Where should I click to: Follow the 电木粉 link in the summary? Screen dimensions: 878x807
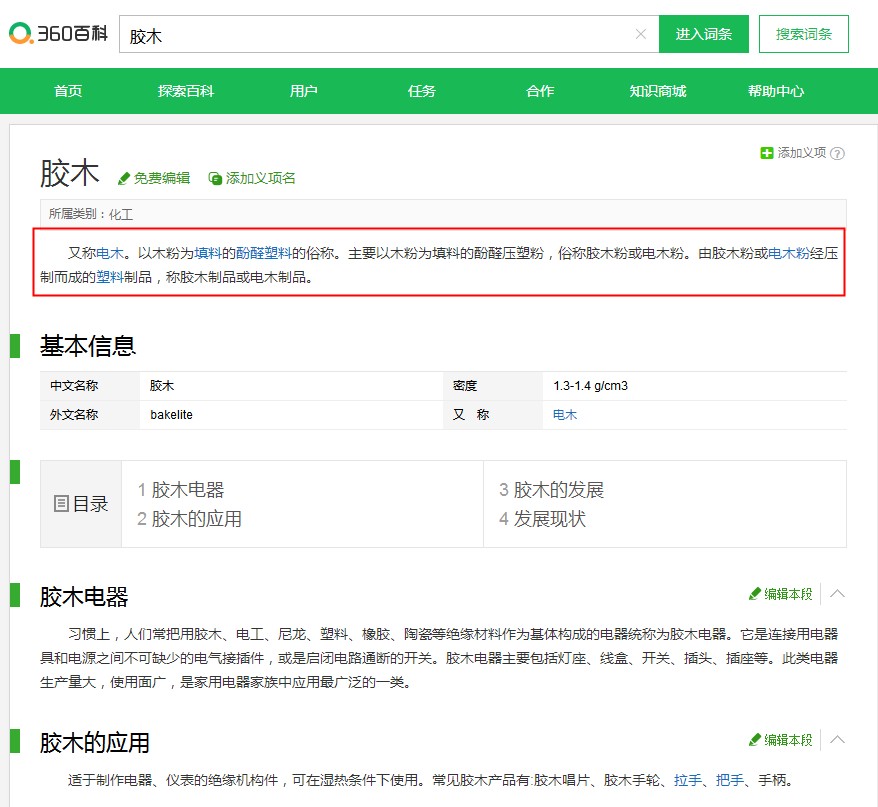click(788, 253)
